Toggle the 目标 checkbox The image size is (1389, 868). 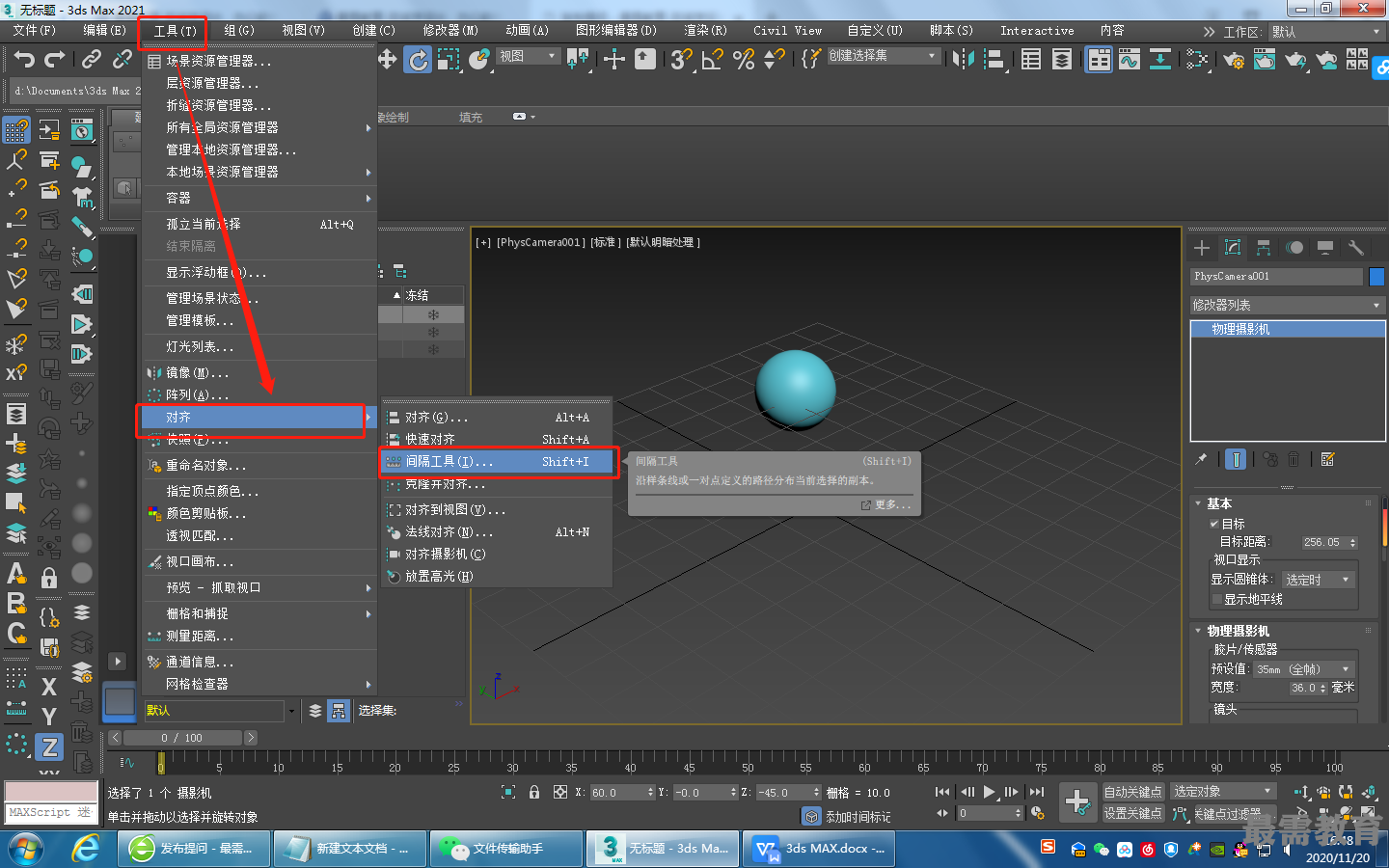point(1214,524)
